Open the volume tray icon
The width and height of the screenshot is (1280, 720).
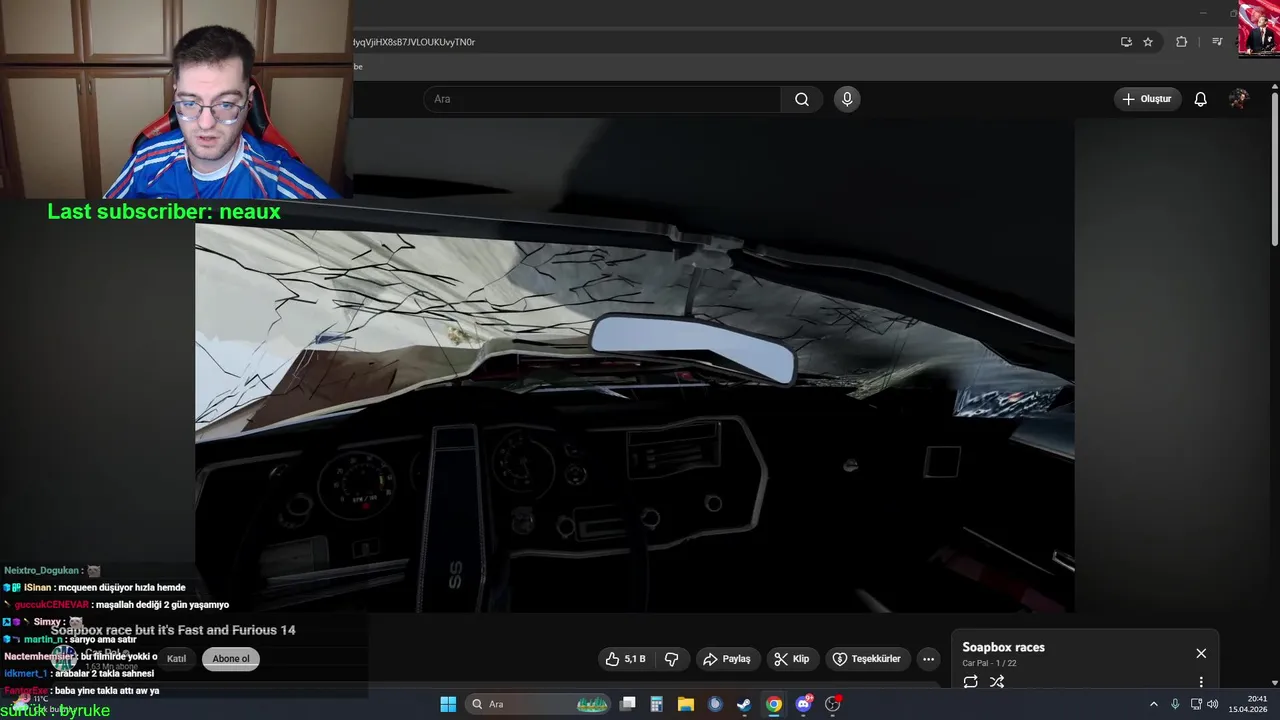[x=1212, y=704]
